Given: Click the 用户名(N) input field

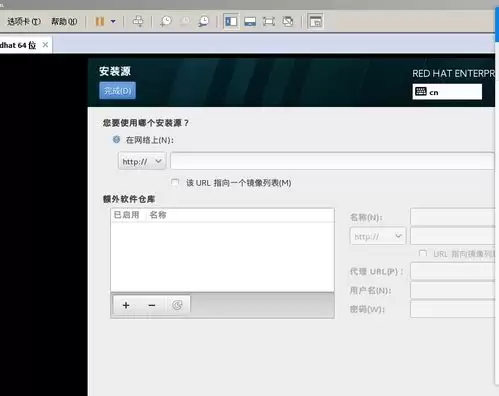Looking at the screenshot, I should click(453, 290).
